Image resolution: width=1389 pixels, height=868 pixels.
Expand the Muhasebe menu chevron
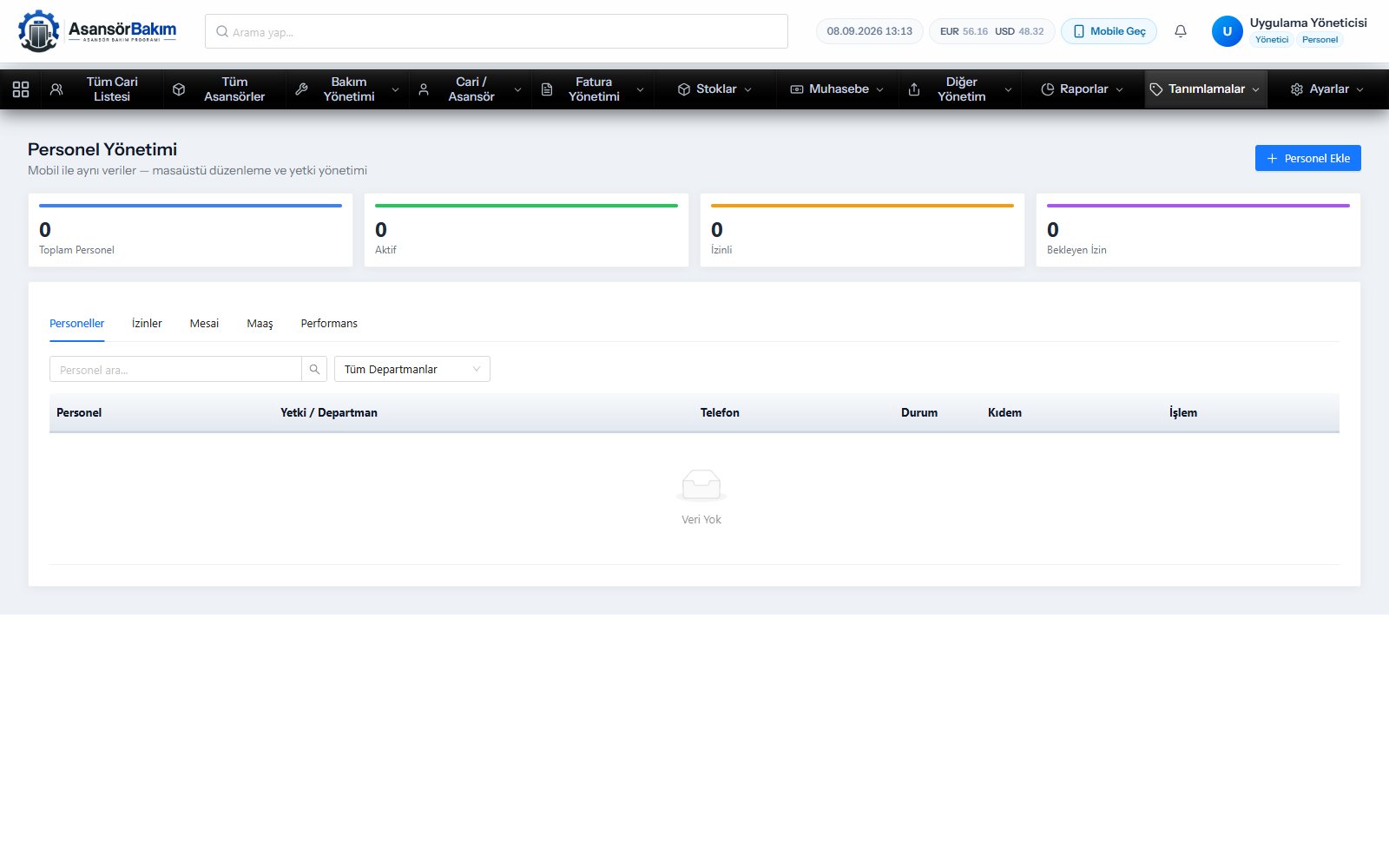880,89
